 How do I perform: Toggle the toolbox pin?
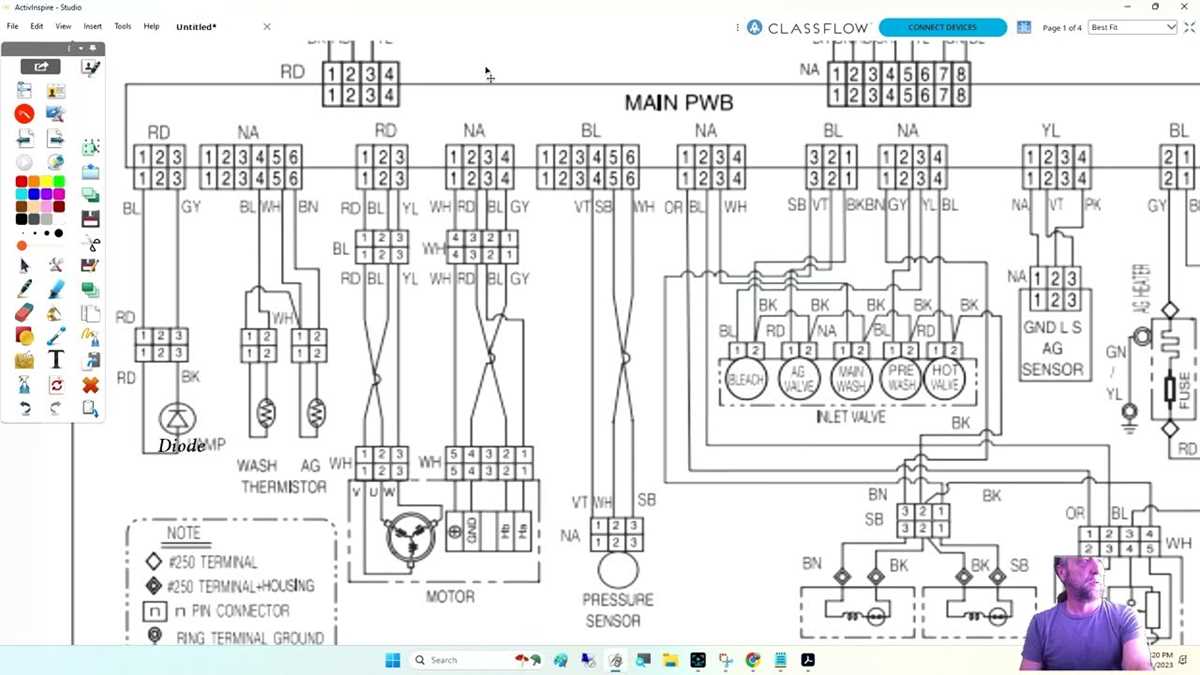click(x=93, y=47)
